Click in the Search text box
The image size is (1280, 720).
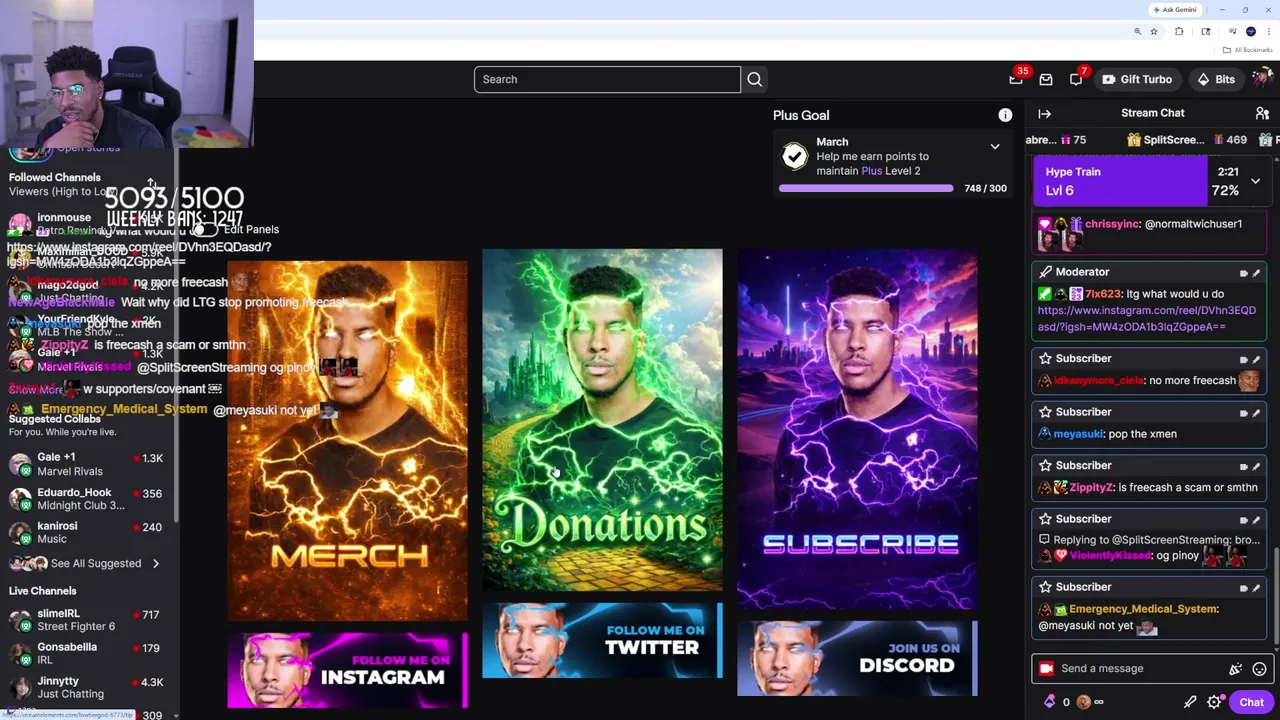tap(607, 79)
